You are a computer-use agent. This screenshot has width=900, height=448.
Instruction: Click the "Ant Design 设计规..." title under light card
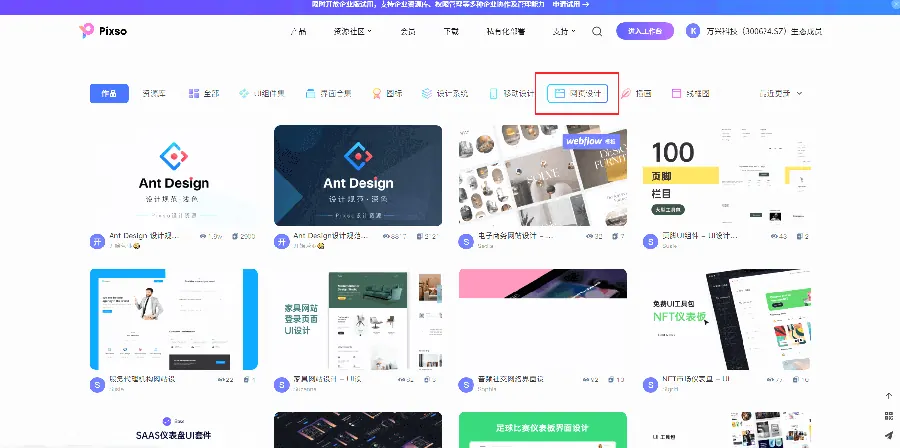(143, 236)
